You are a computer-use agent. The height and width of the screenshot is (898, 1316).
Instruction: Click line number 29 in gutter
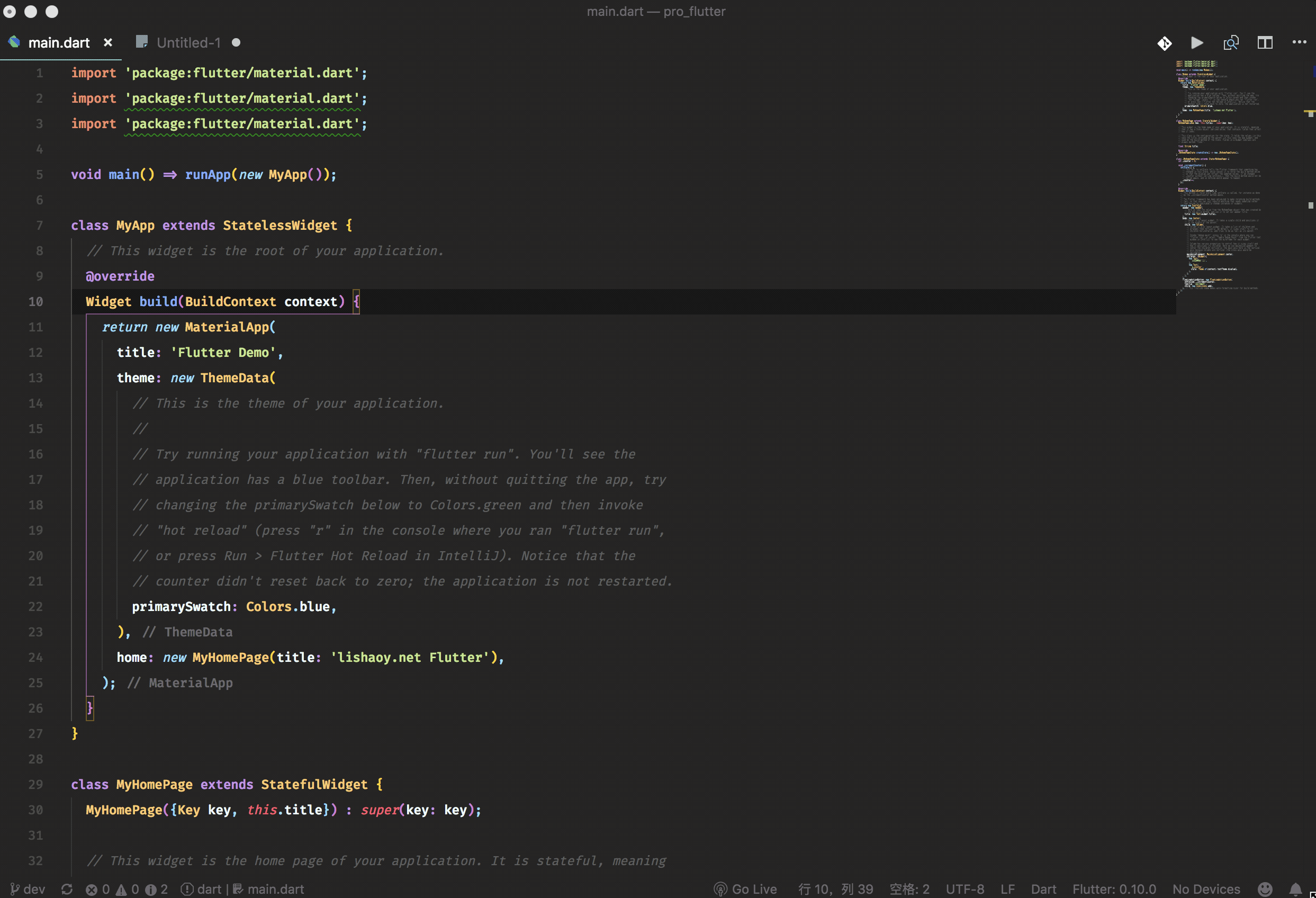pyautogui.click(x=35, y=784)
